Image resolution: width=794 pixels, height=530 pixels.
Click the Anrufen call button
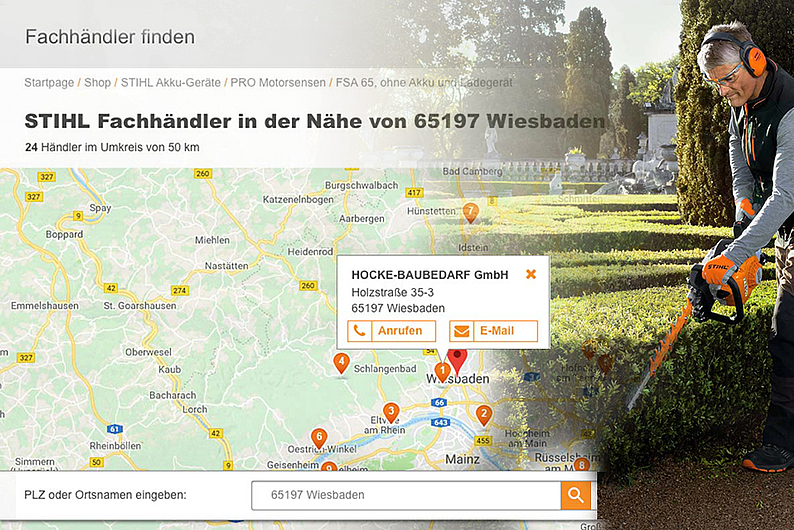(x=391, y=331)
